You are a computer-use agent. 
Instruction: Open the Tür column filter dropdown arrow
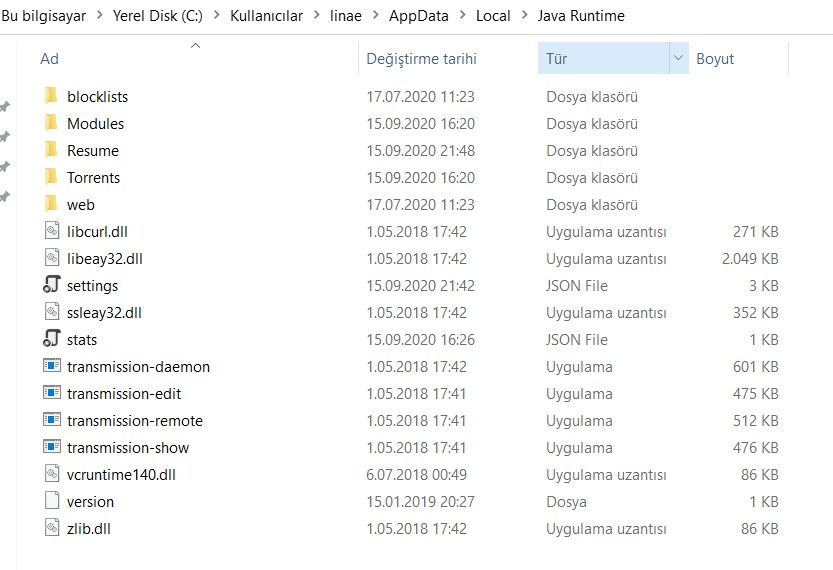click(678, 58)
